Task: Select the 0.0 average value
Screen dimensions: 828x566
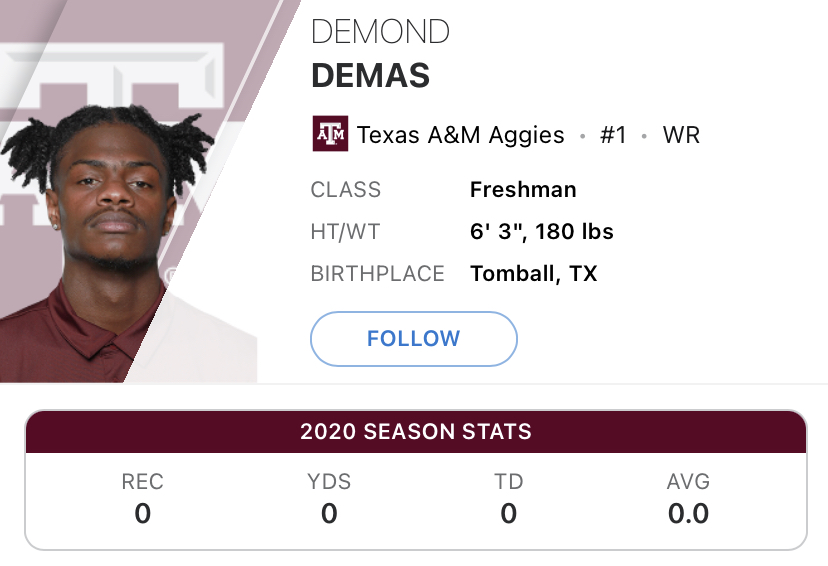Action: (688, 514)
